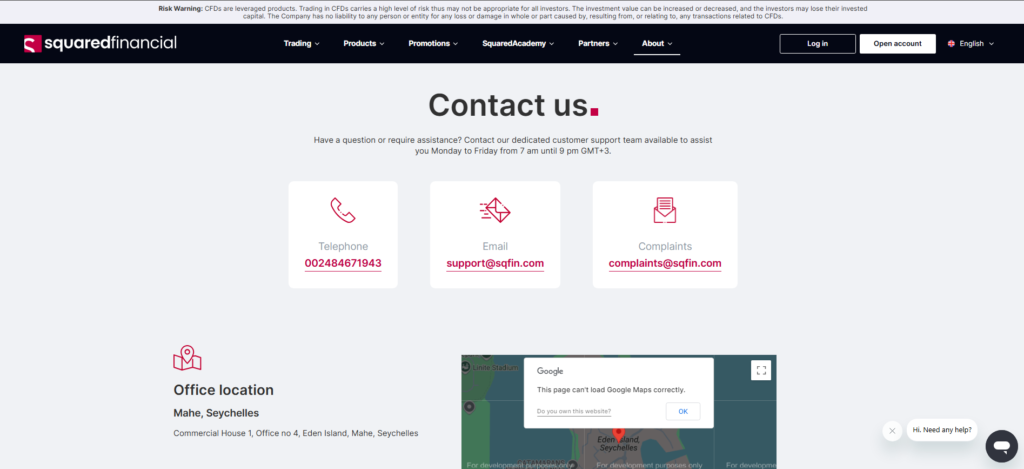Click the red map pin marker
Image resolution: width=1024 pixels, height=469 pixels.
(x=618, y=433)
